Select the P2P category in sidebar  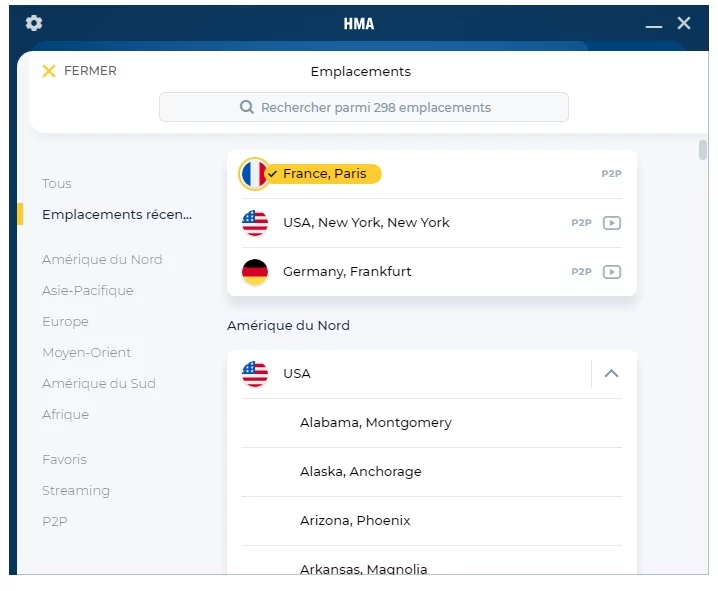54,522
